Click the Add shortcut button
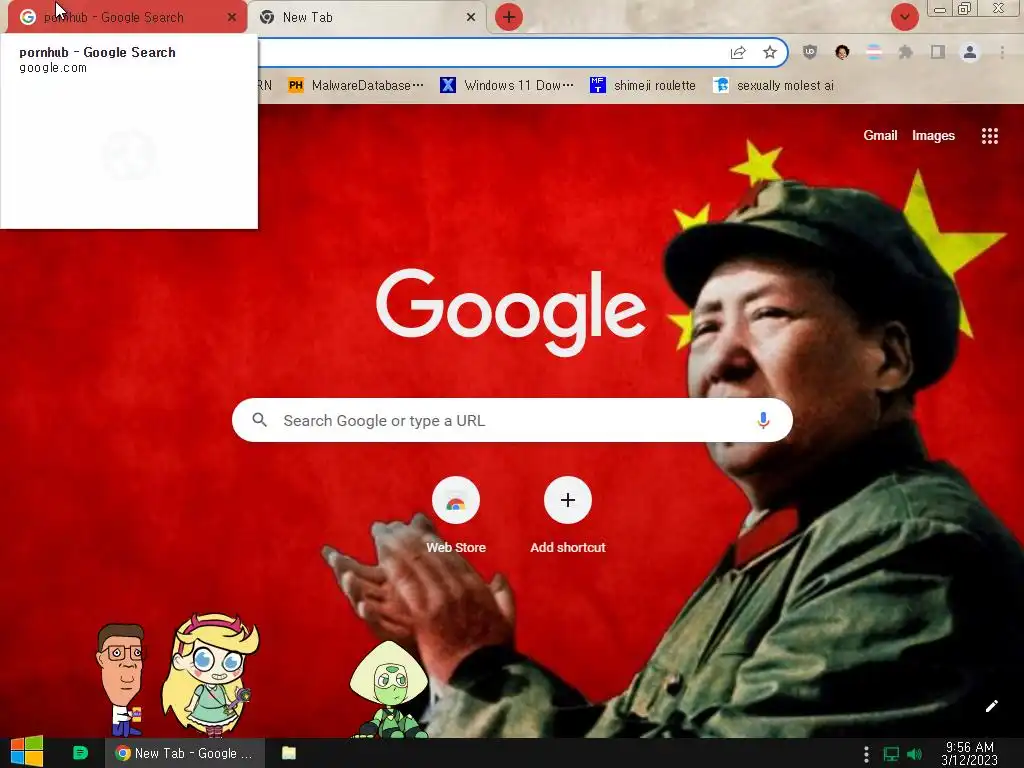 (x=568, y=515)
